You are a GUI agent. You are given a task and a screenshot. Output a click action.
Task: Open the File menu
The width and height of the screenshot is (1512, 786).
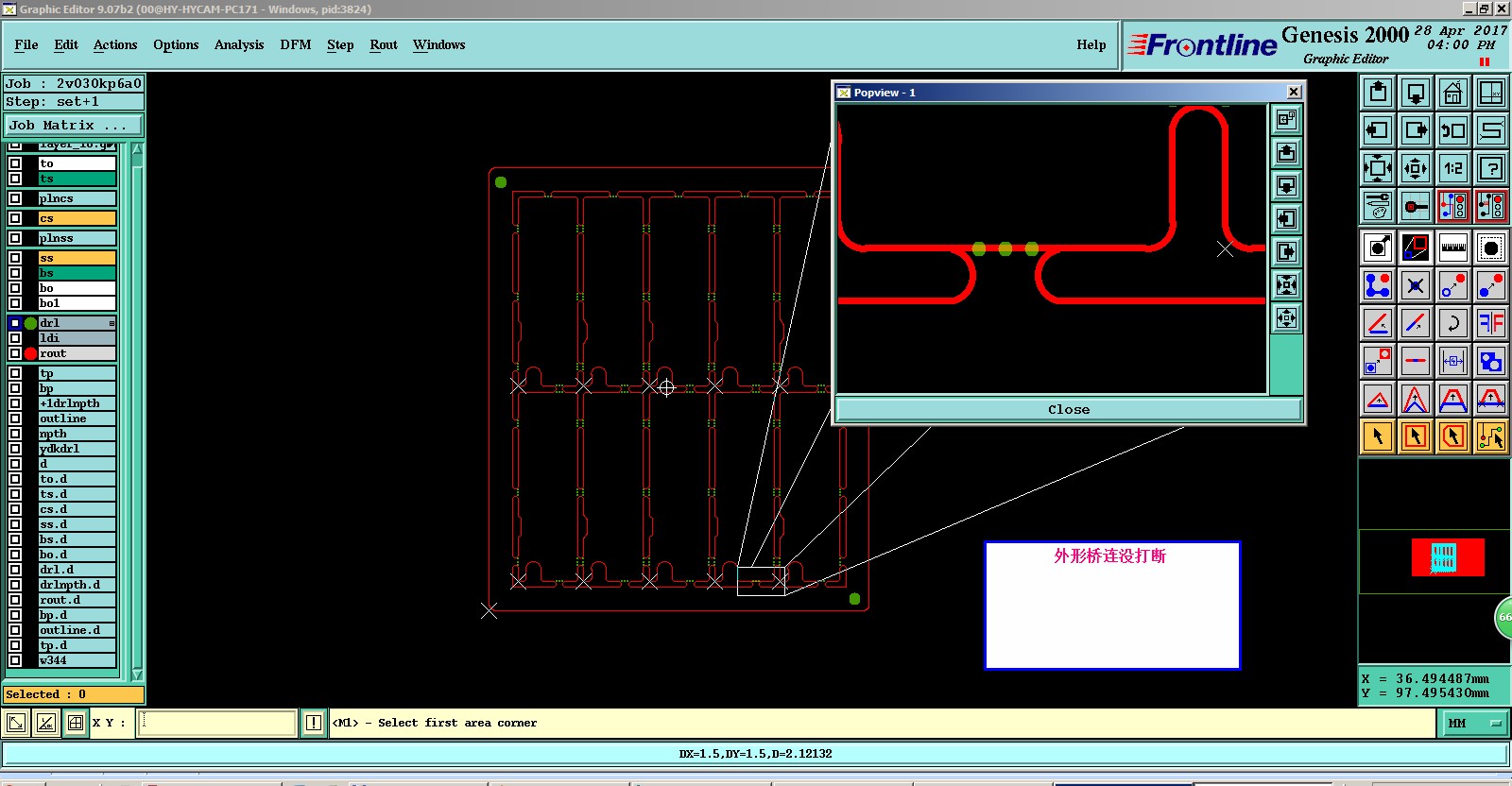point(26,44)
